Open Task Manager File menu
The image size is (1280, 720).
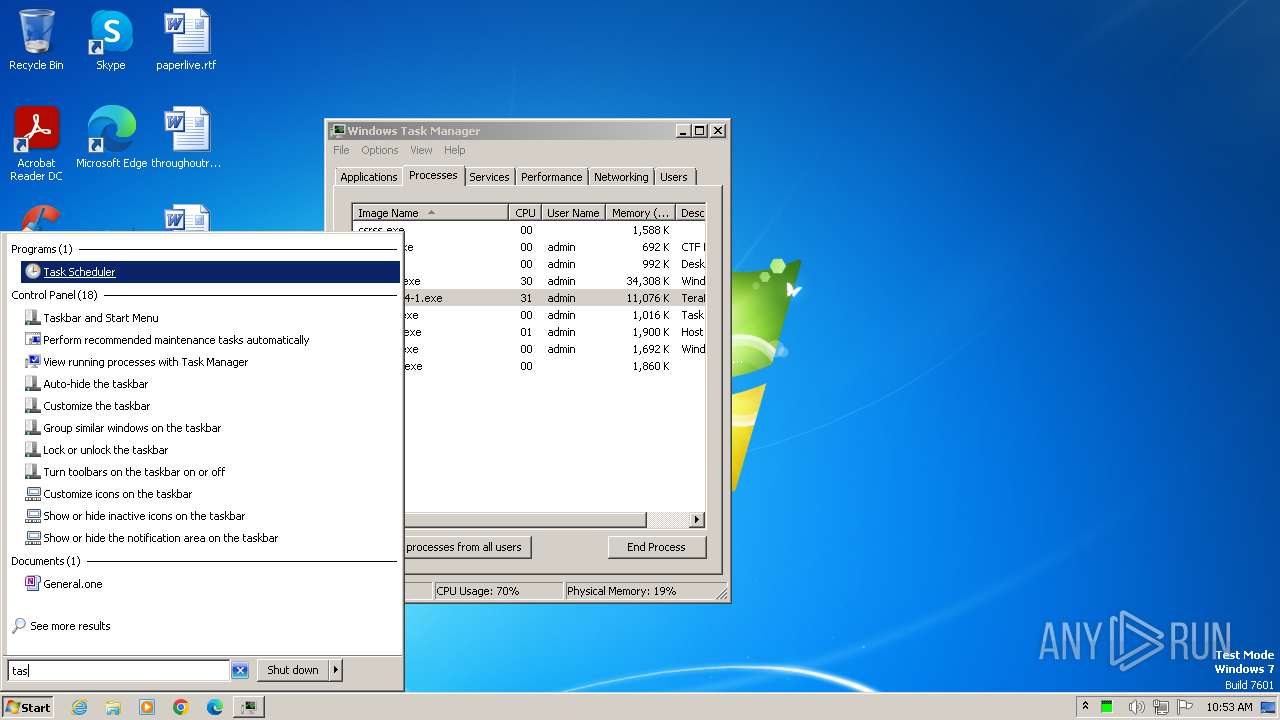pos(341,150)
